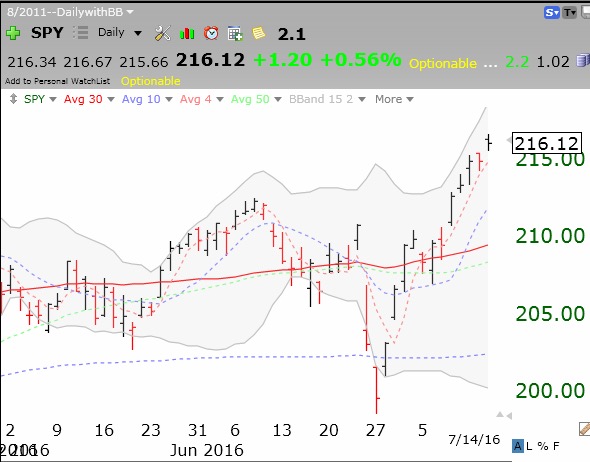This screenshot has height=462, width=590.
Task: Click the boxed 216.12 price marker on axis
Action: tap(547, 143)
